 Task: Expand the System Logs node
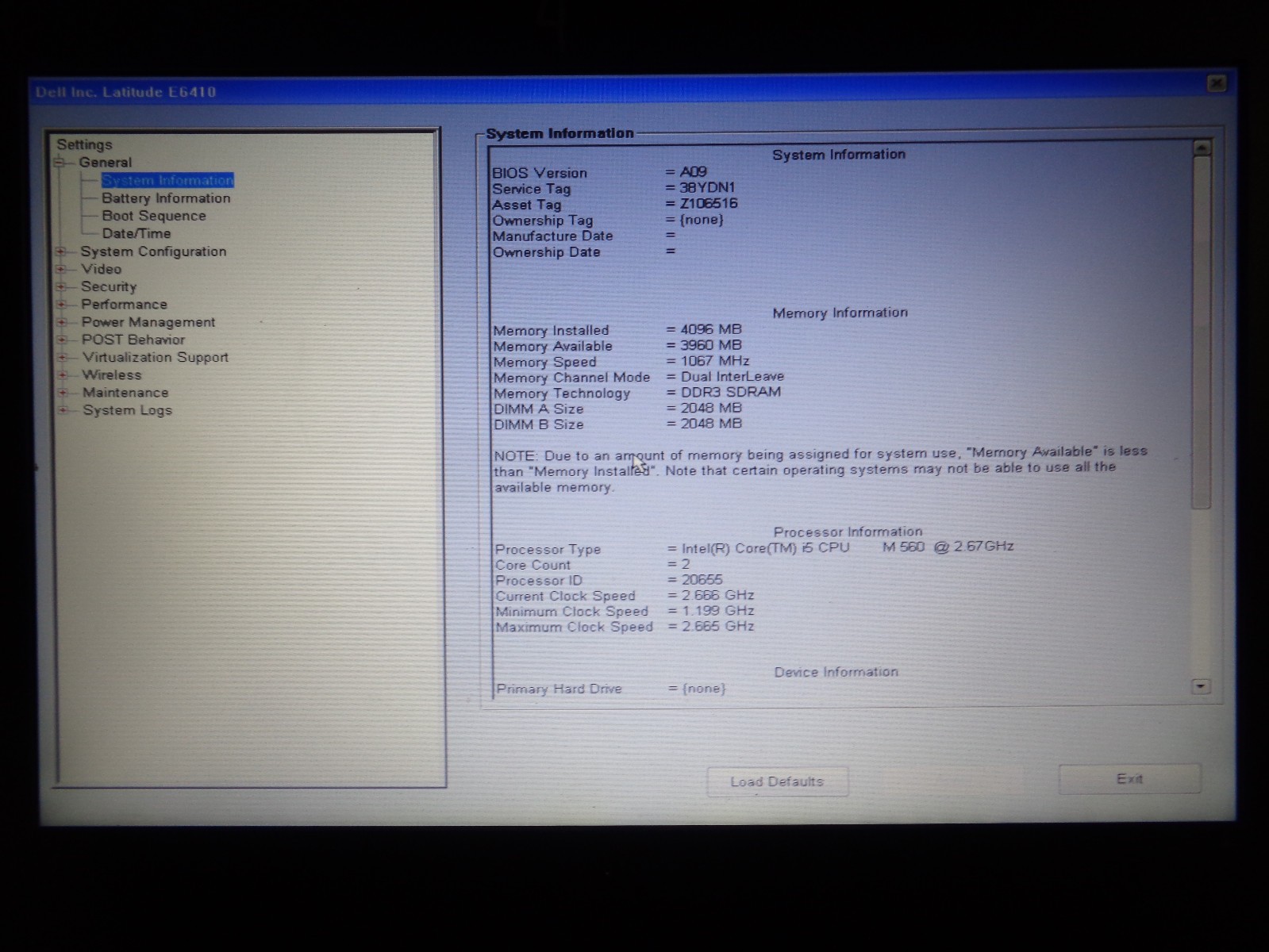coord(63,410)
